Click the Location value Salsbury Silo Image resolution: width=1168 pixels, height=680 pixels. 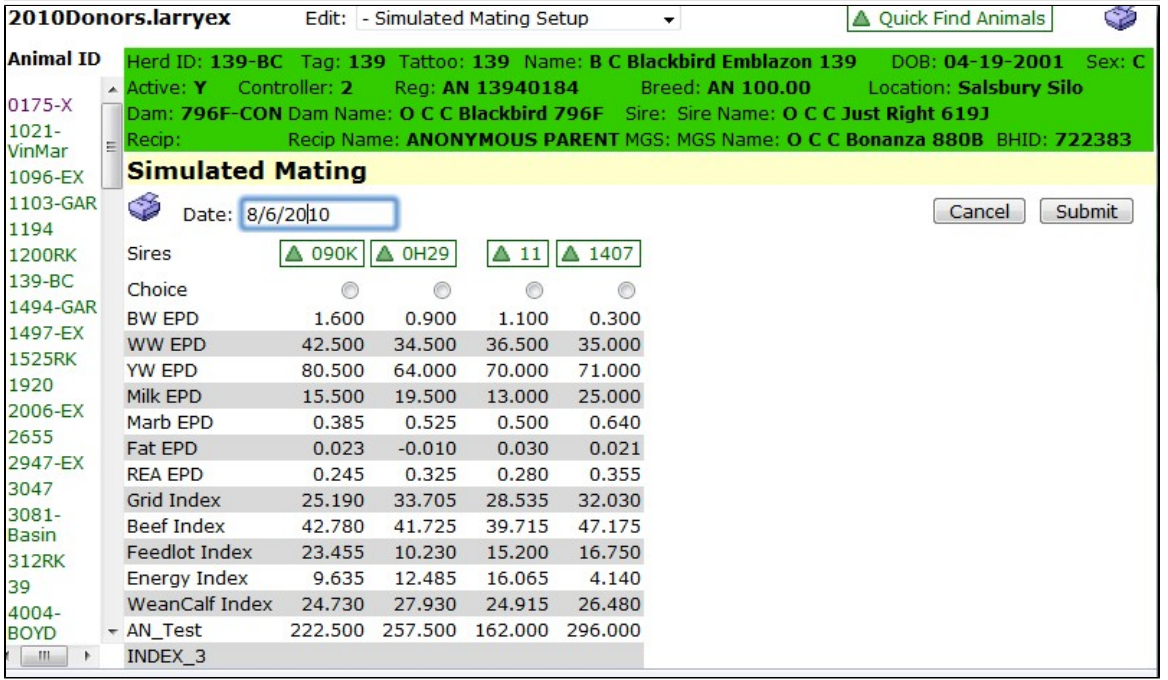[x=1020, y=88]
